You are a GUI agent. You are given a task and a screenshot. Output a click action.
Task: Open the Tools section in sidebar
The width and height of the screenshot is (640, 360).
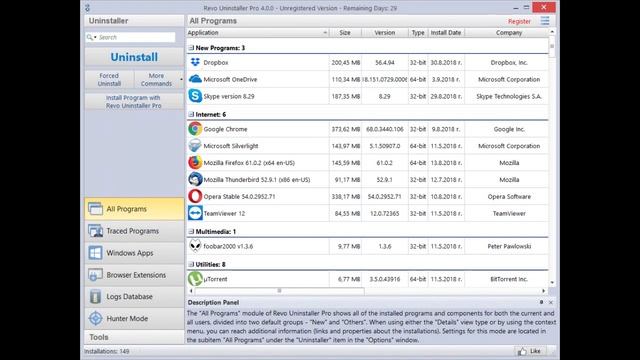(x=134, y=337)
